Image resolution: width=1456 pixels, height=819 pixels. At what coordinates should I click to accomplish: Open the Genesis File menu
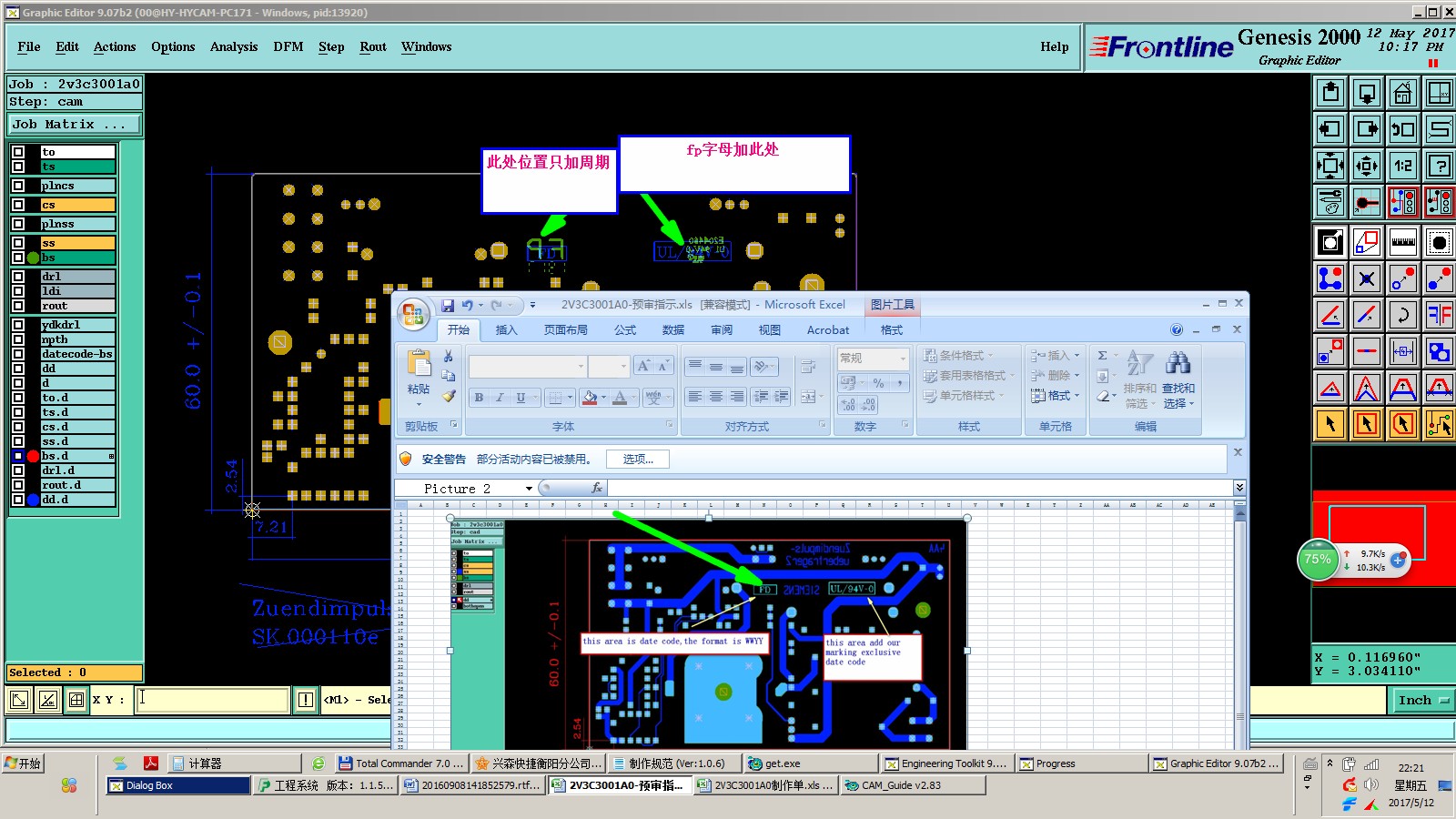(x=29, y=46)
